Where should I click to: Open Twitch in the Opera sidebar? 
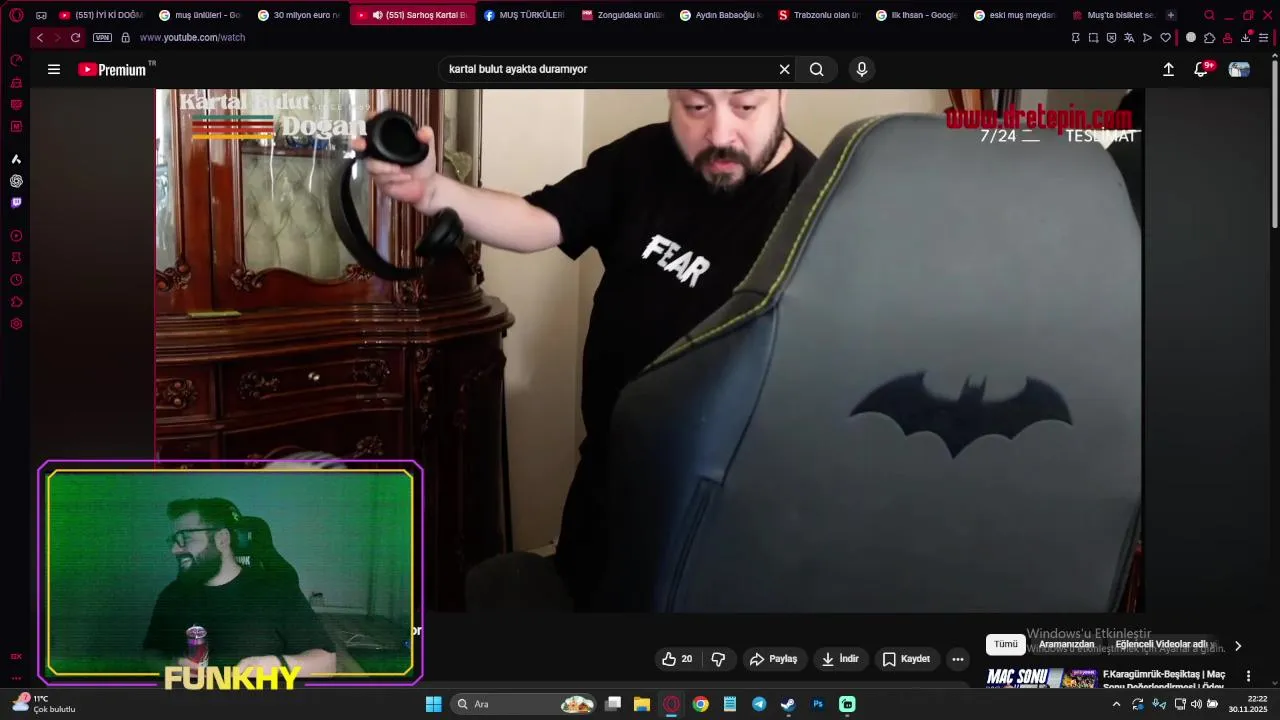[x=16, y=203]
